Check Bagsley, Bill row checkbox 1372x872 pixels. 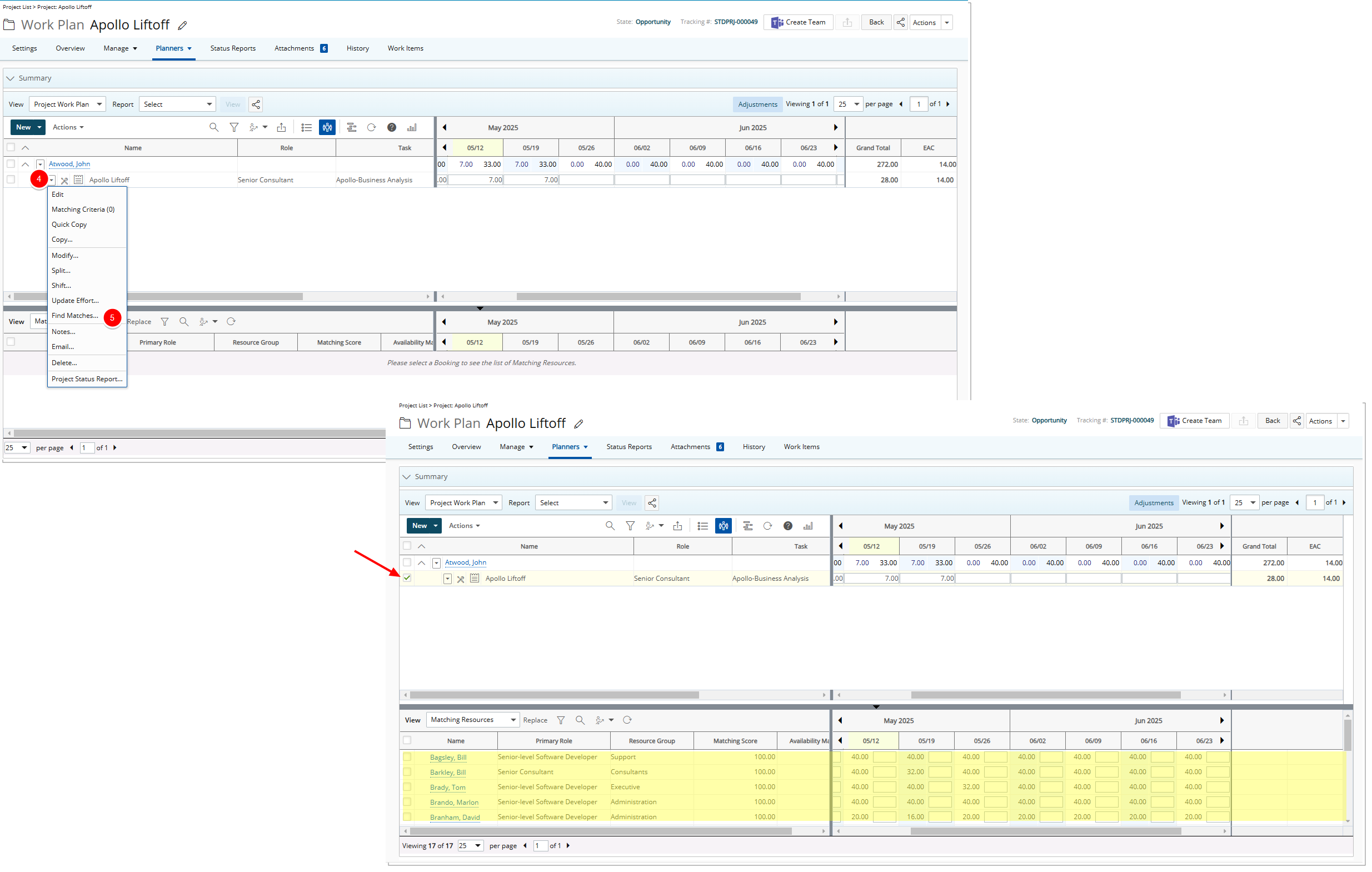(407, 757)
